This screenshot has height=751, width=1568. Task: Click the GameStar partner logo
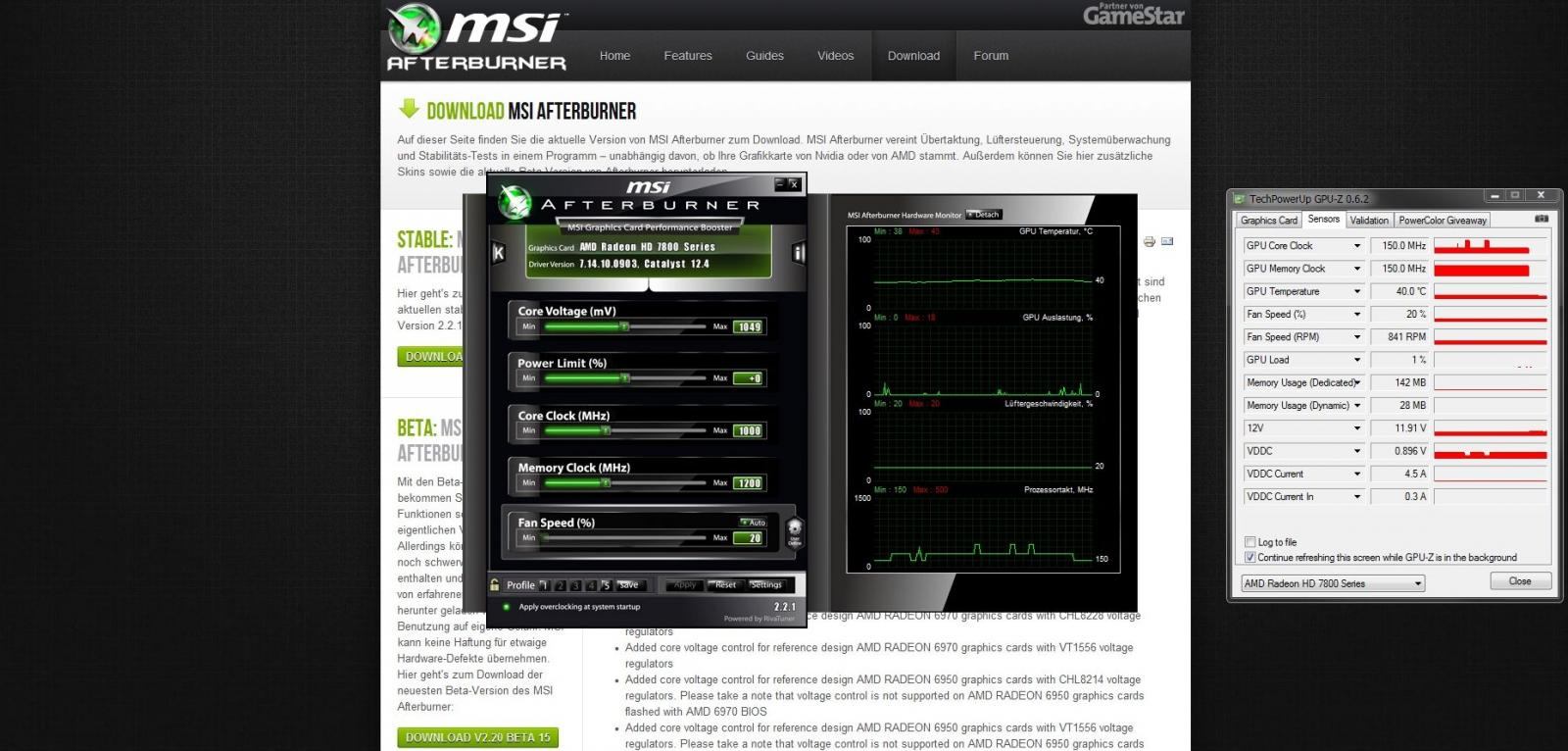[x=1133, y=14]
